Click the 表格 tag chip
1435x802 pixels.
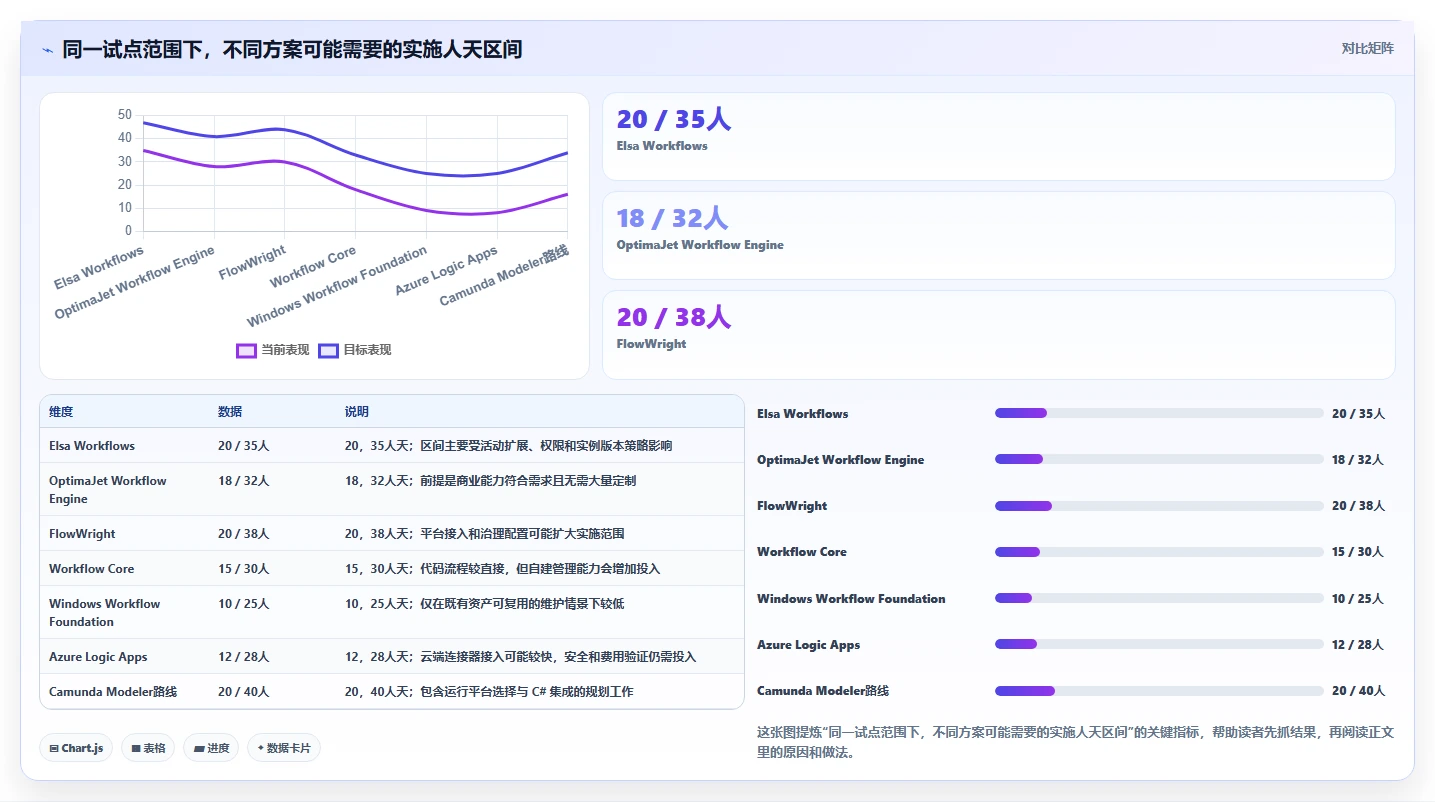pyautogui.click(x=148, y=748)
